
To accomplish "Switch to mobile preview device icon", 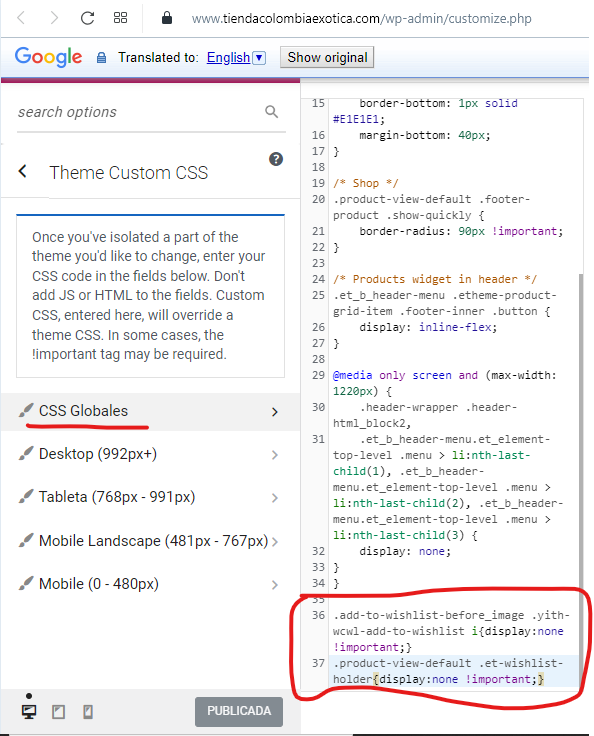I will 88,712.
